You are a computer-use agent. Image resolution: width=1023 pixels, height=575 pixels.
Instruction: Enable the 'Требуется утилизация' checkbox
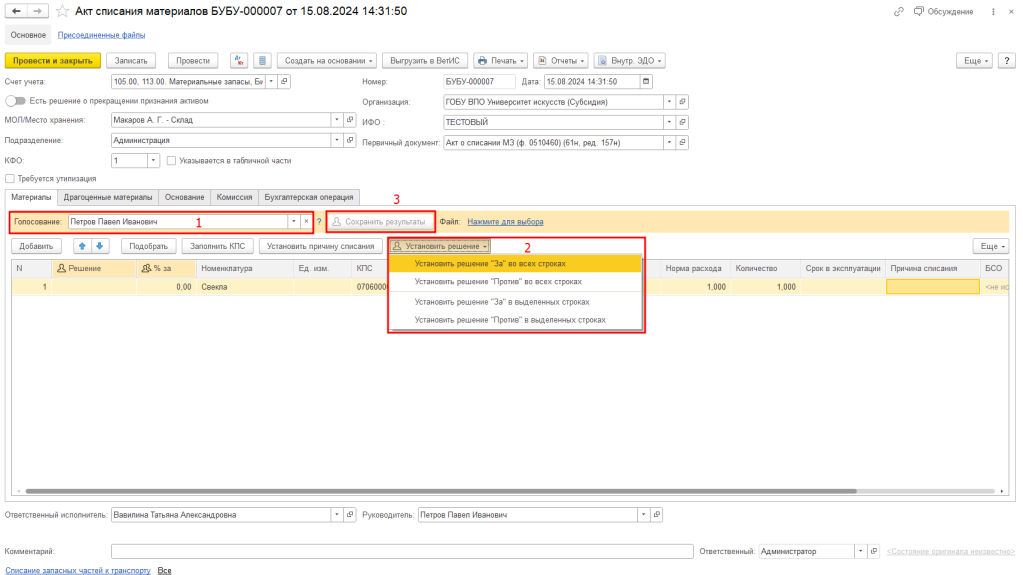[10, 179]
